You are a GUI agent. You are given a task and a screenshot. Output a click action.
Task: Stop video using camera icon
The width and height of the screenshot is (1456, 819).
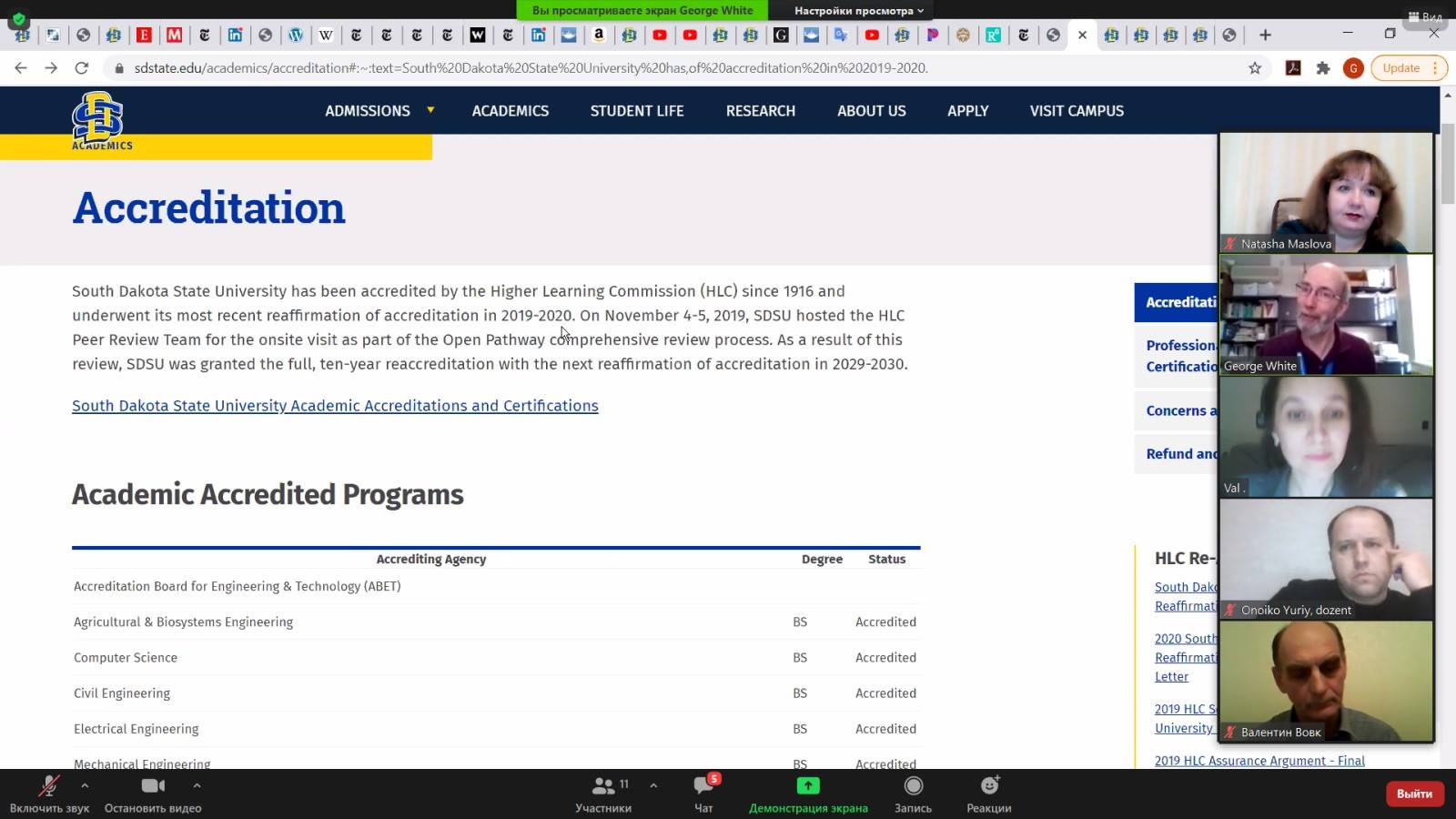pyautogui.click(x=153, y=786)
